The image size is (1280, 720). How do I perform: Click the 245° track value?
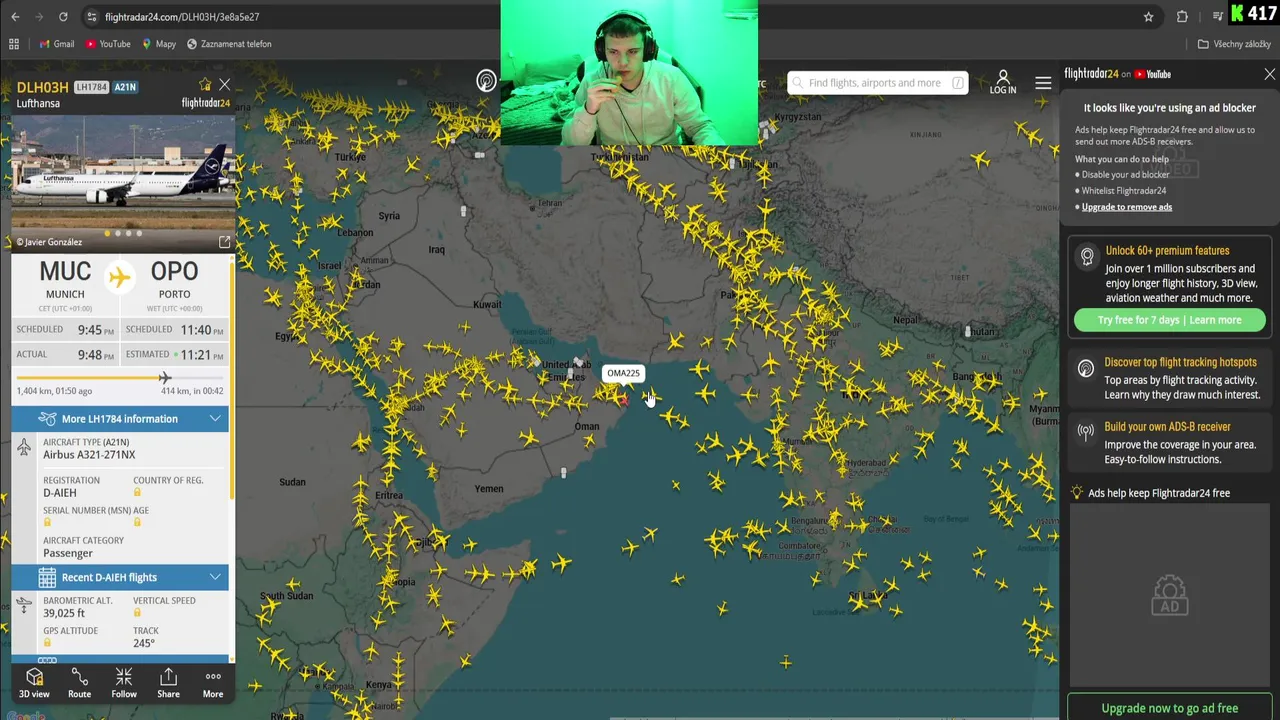pos(144,643)
